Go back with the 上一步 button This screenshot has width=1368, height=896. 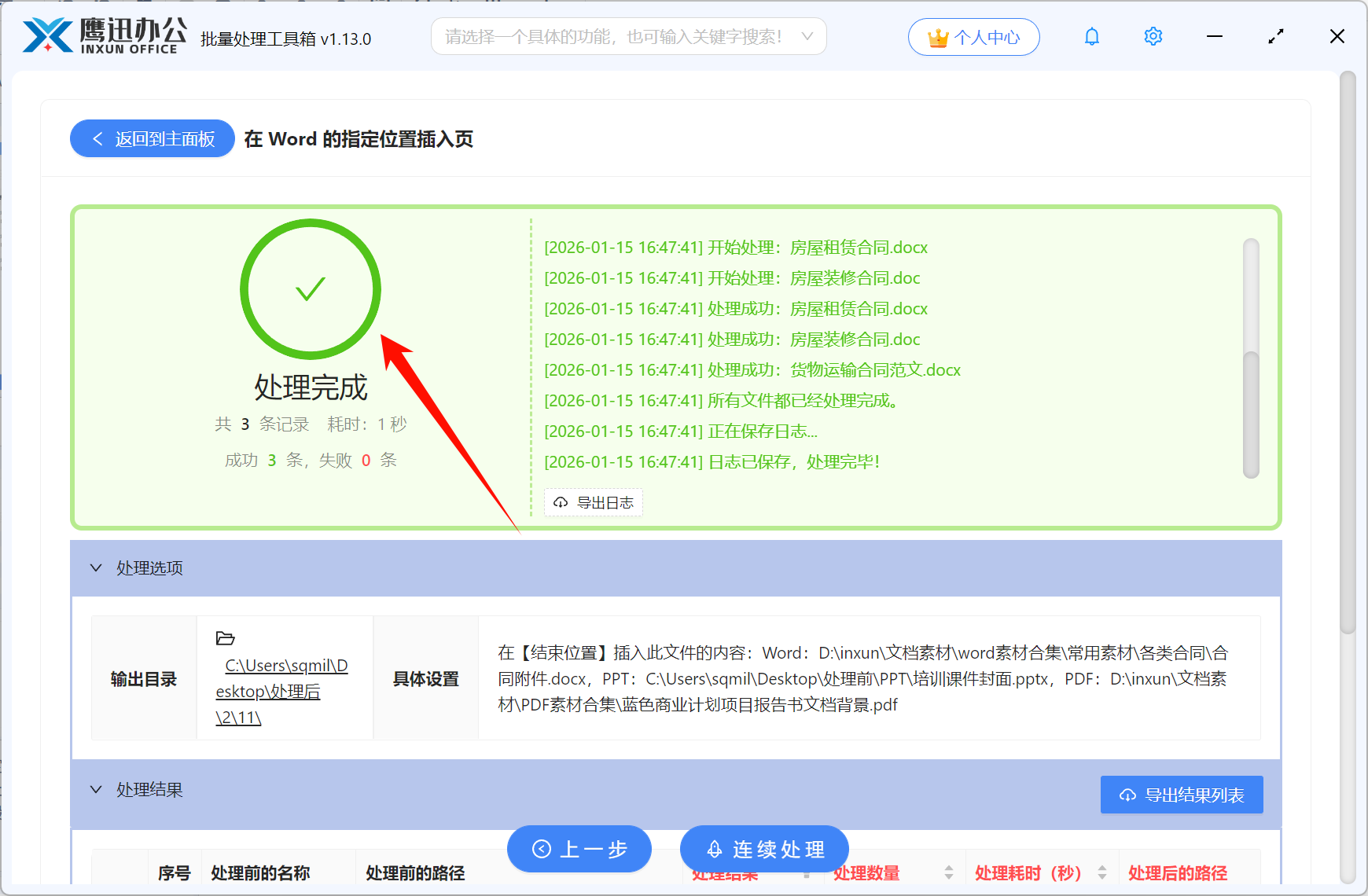point(579,849)
